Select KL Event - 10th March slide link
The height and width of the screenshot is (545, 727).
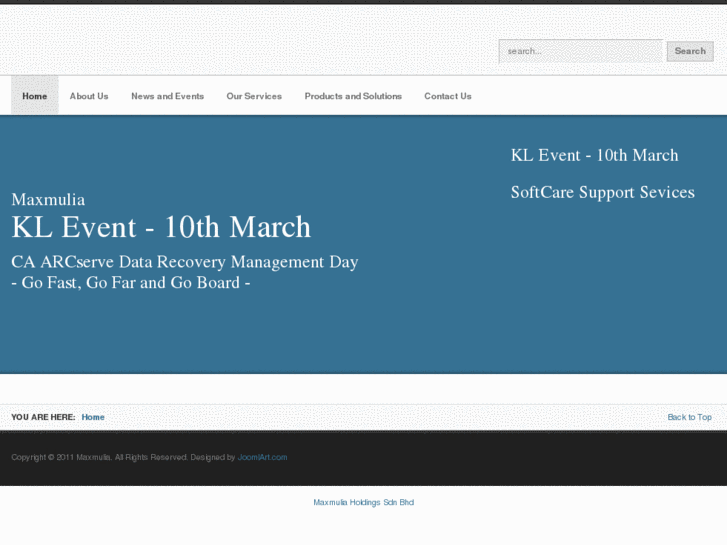tap(594, 155)
